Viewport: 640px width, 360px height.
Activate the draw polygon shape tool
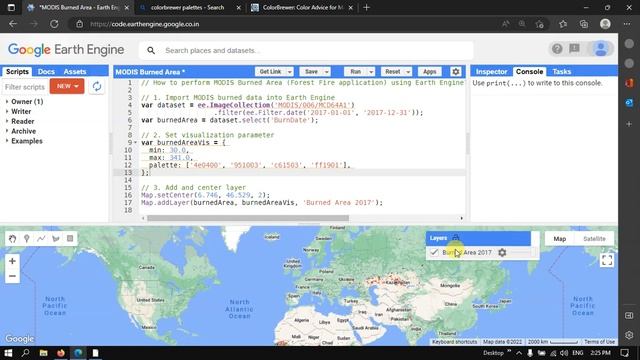(x=56, y=239)
